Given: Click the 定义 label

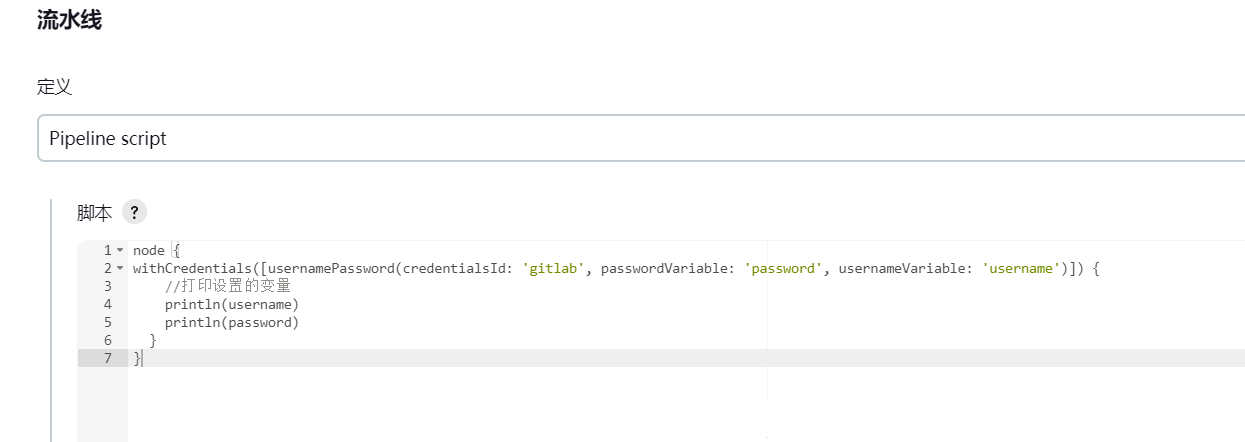Looking at the screenshot, I should (x=54, y=87).
